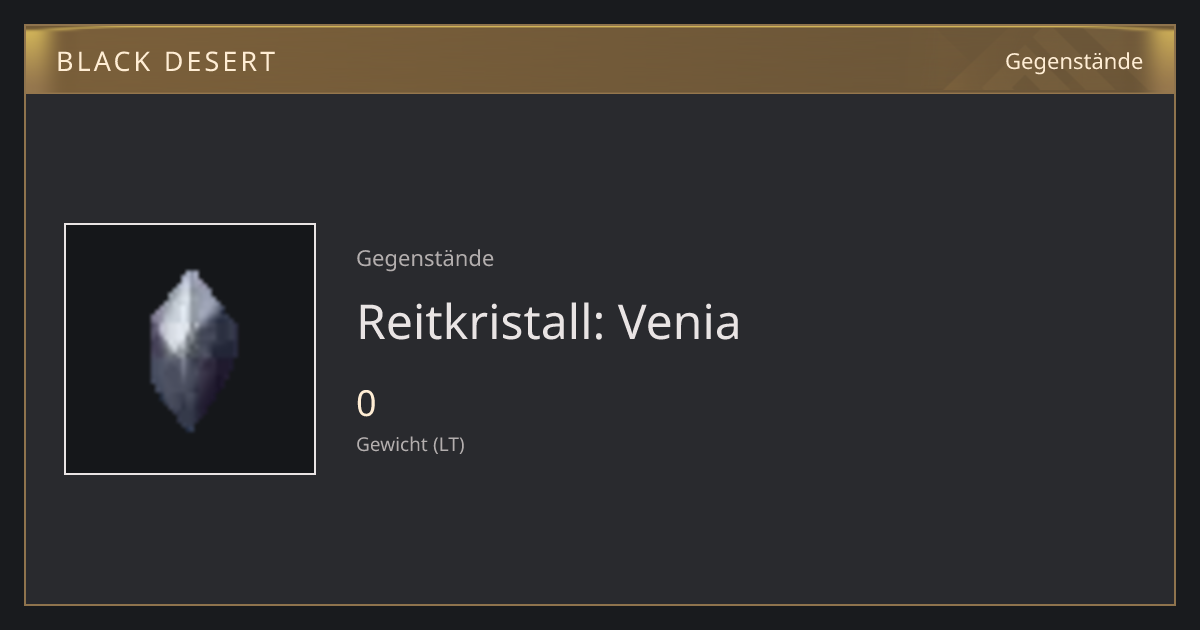Click the gold border line under the header
Viewport: 1200px width, 630px height.
(x=600, y=93)
